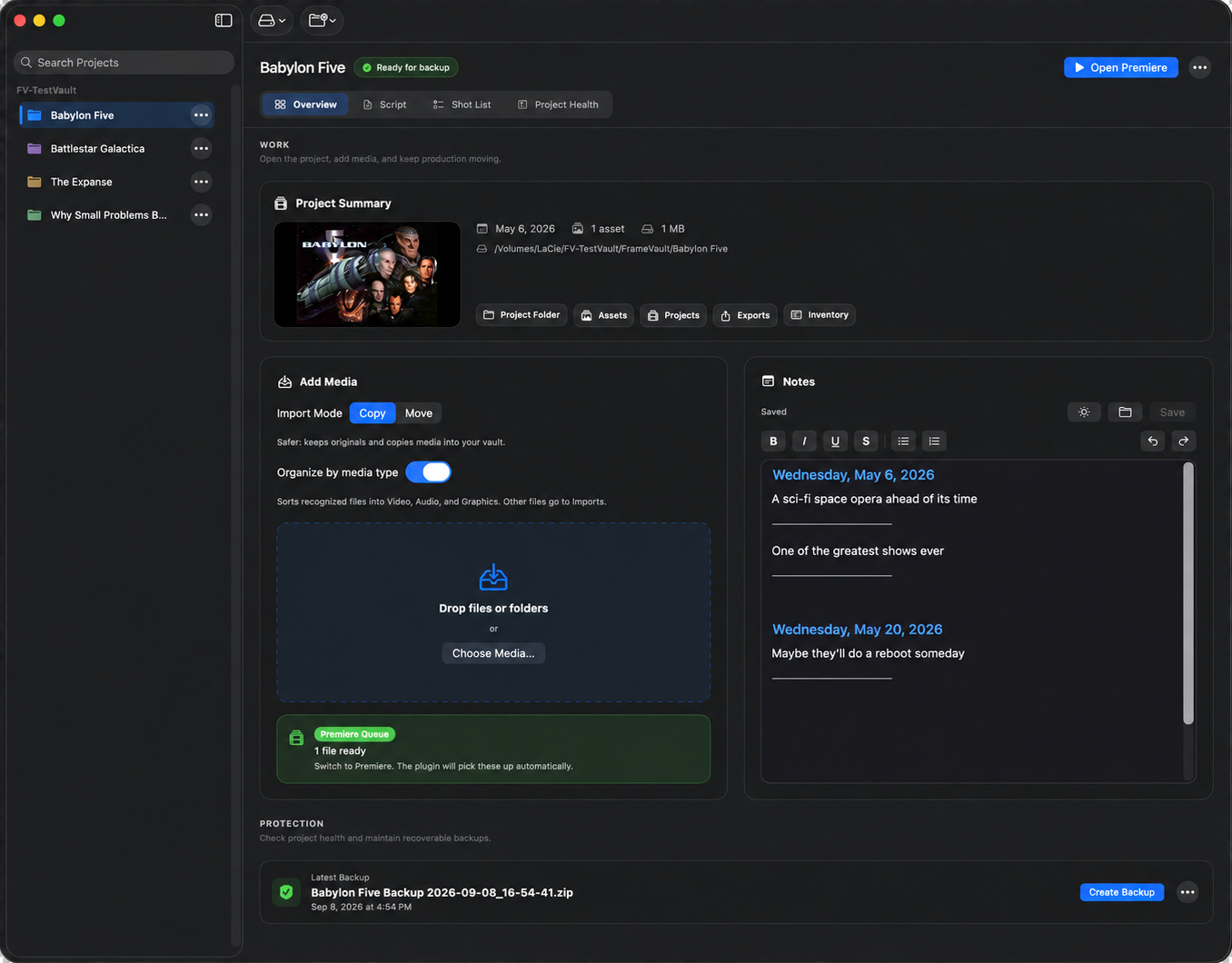Apply Italic formatting in Notes
Screen dimensions: 1232x963
click(804, 441)
